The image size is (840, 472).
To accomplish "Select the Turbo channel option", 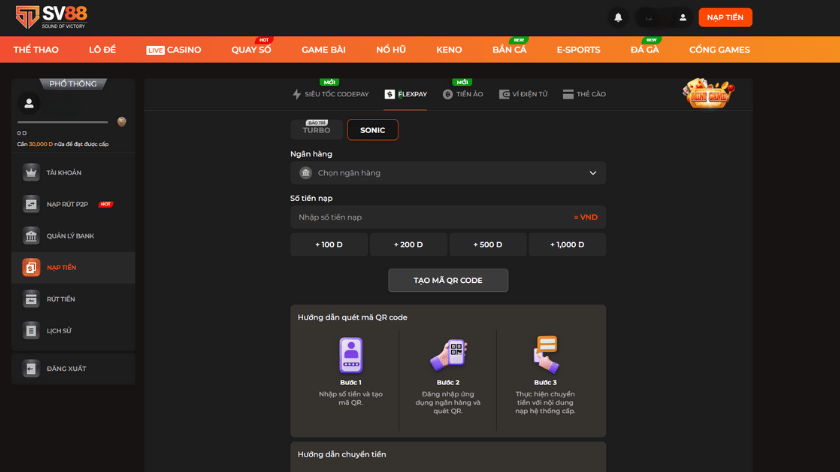I will [317, 130].
